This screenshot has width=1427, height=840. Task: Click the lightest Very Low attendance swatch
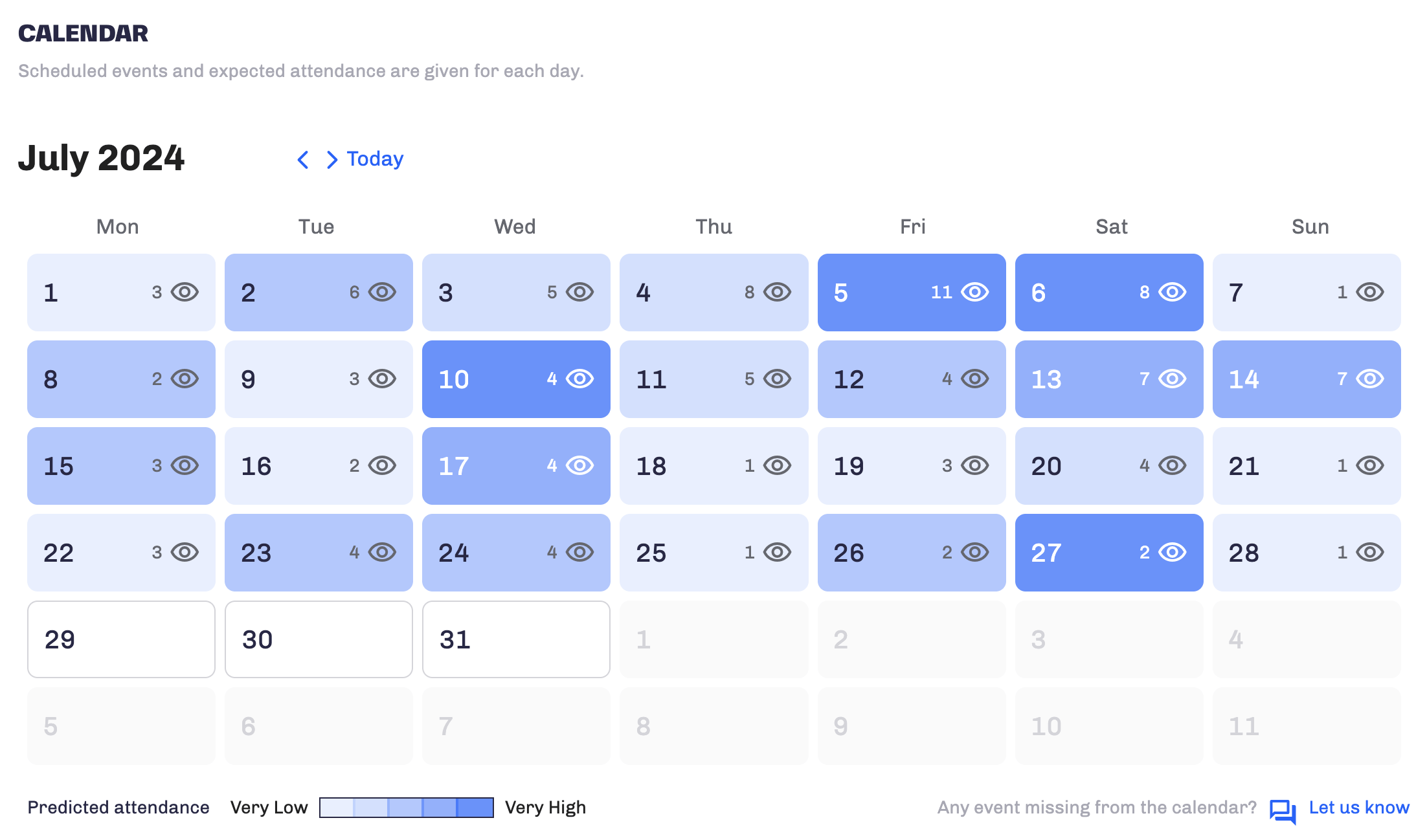[337, 808]
